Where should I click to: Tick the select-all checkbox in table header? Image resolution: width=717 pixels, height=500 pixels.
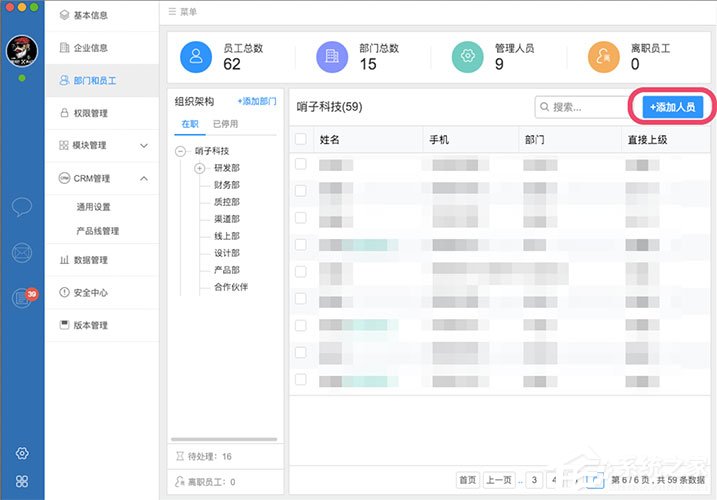coord(301,139)
